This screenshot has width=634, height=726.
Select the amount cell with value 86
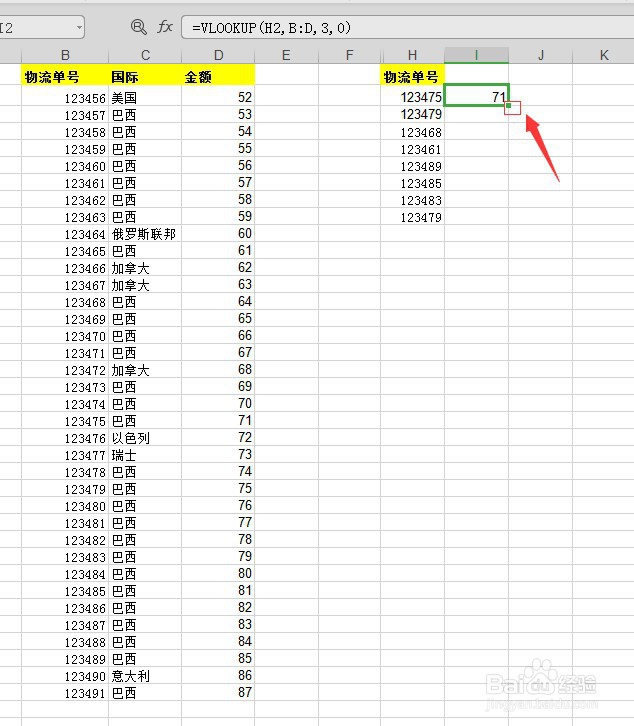click(x=218, y=675)
